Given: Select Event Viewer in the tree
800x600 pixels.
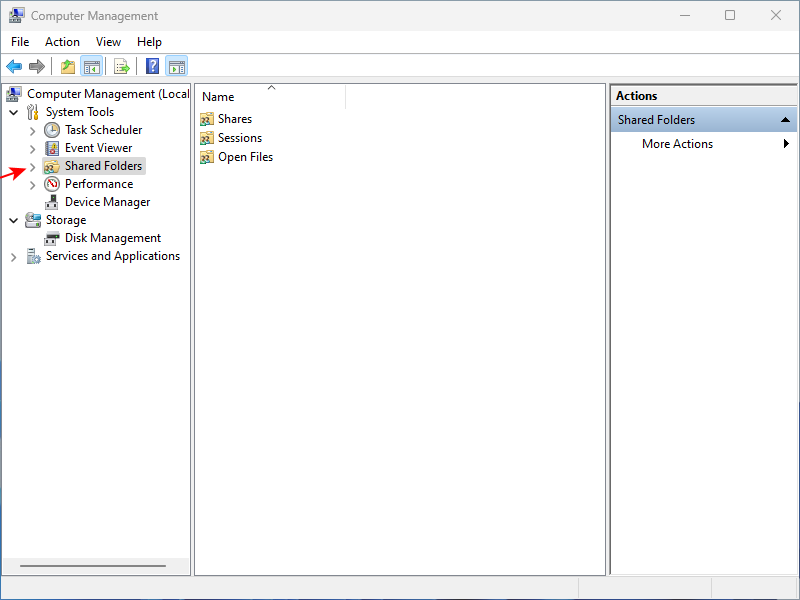Looking at the screenshot, I should (x=98, y=148).
